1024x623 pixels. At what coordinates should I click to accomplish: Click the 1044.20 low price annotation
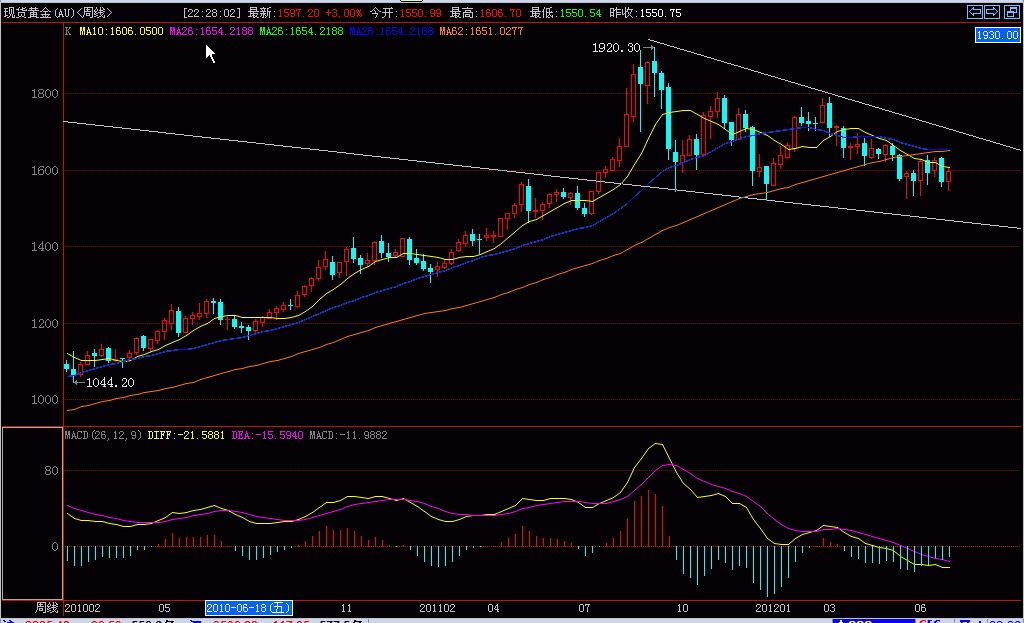110,383
